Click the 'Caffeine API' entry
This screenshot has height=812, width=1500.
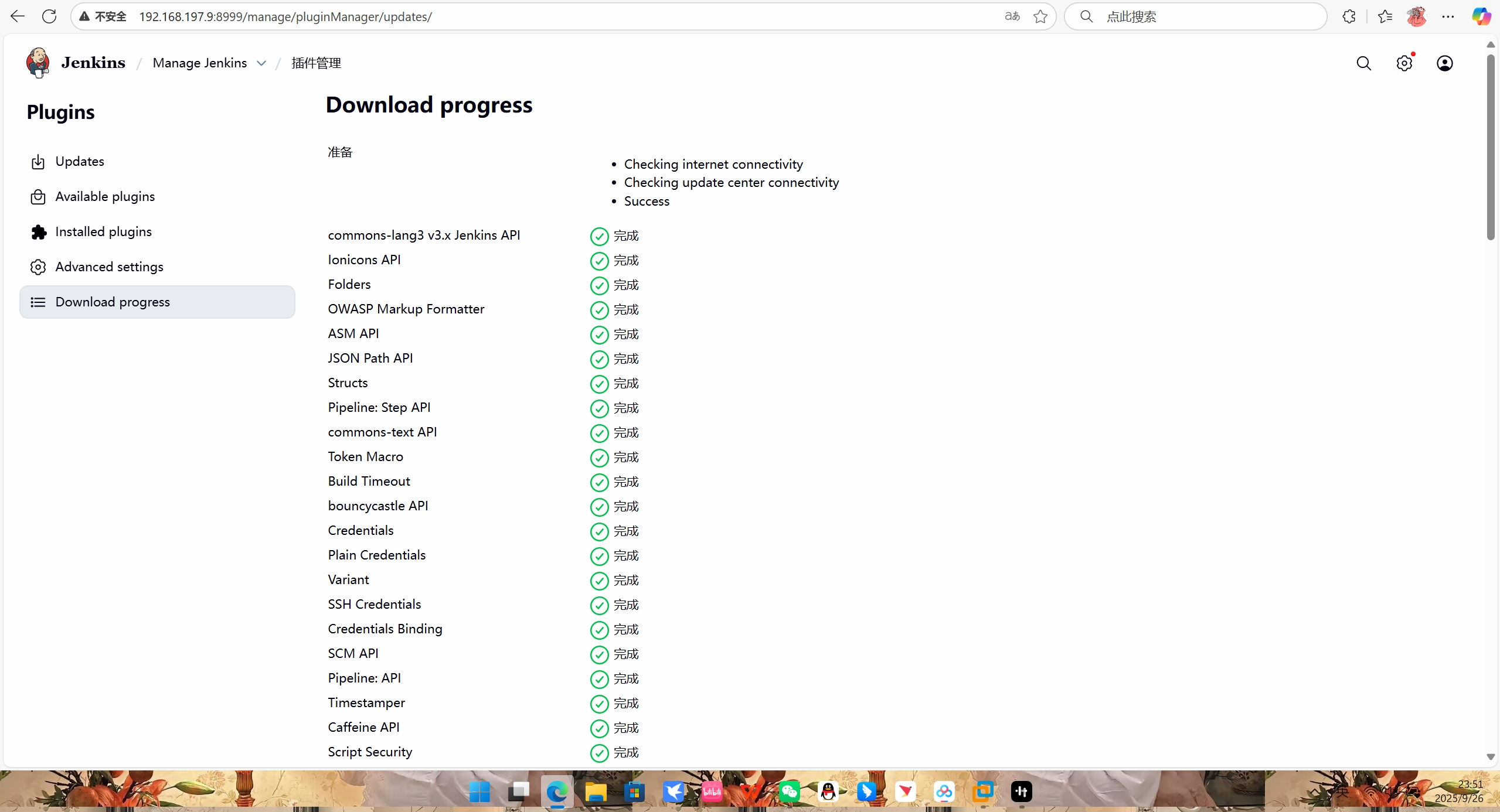[363, 727]
